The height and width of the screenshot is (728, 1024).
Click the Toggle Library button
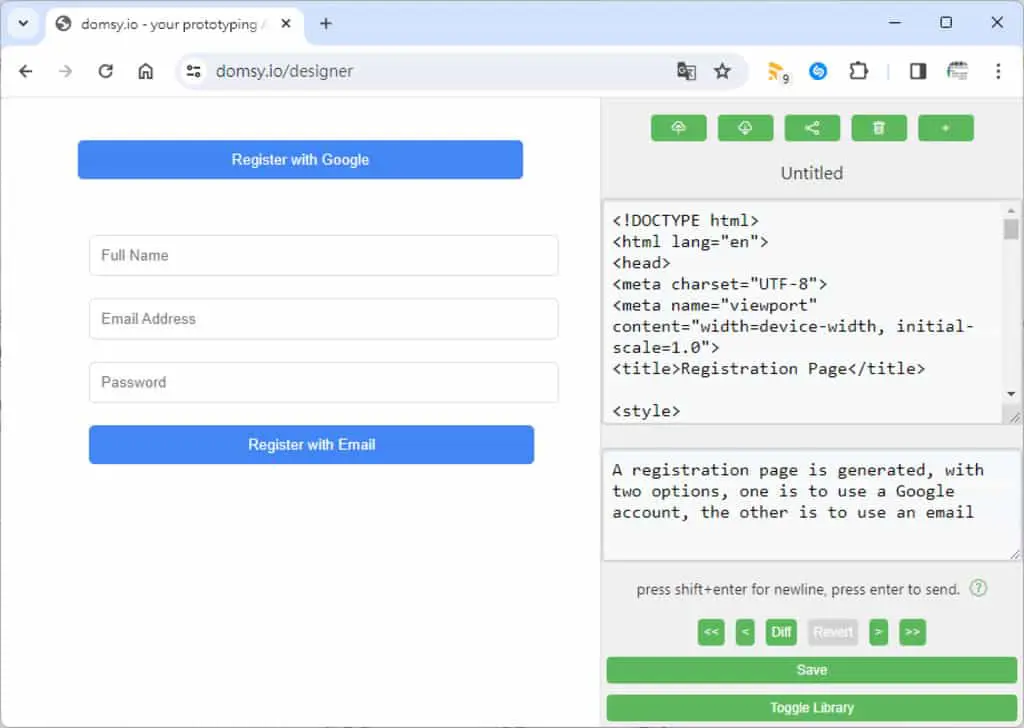coord(812,708)
